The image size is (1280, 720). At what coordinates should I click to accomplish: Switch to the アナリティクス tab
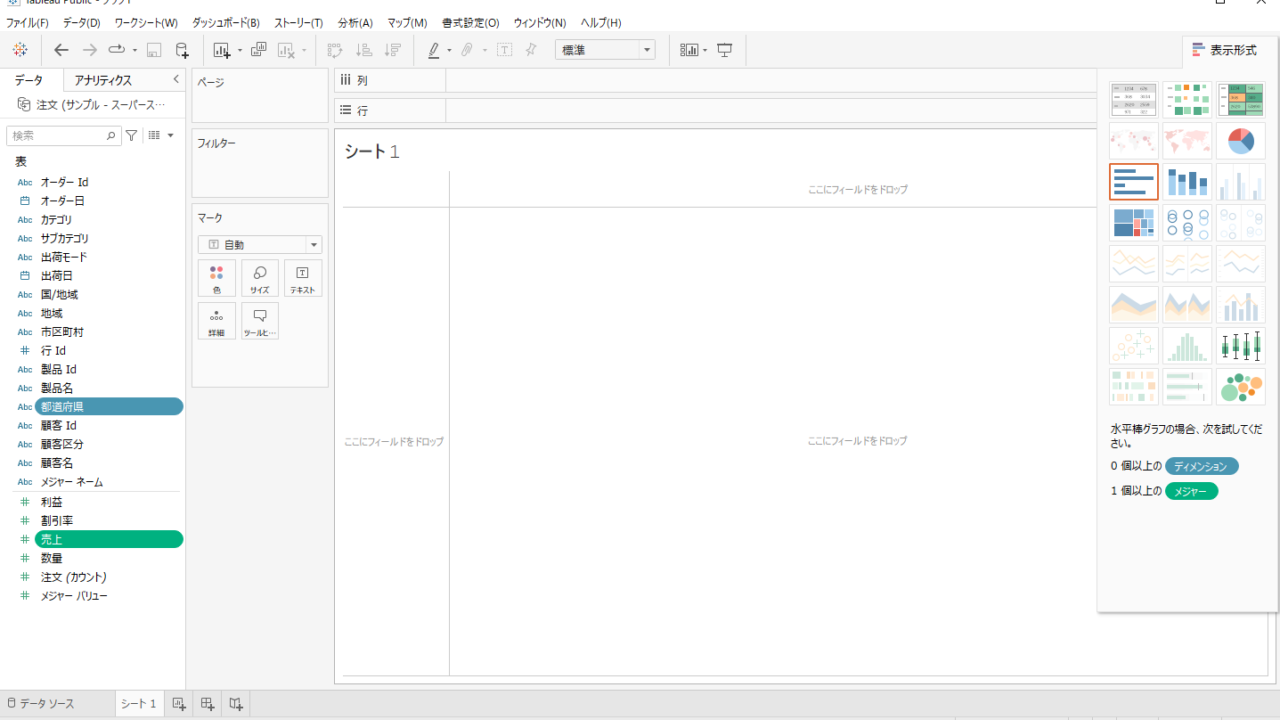pos(103,80)
